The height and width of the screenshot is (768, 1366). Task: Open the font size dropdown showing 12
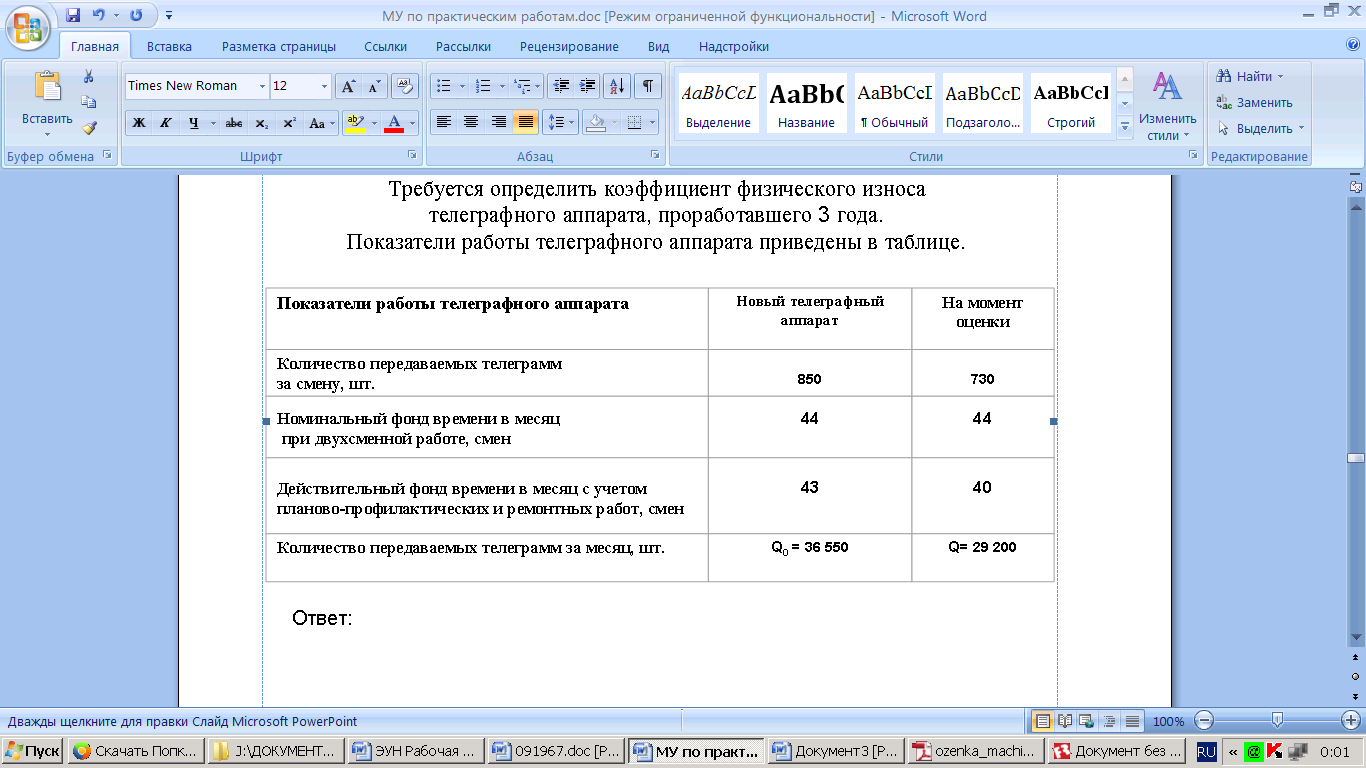pos(324,86)
